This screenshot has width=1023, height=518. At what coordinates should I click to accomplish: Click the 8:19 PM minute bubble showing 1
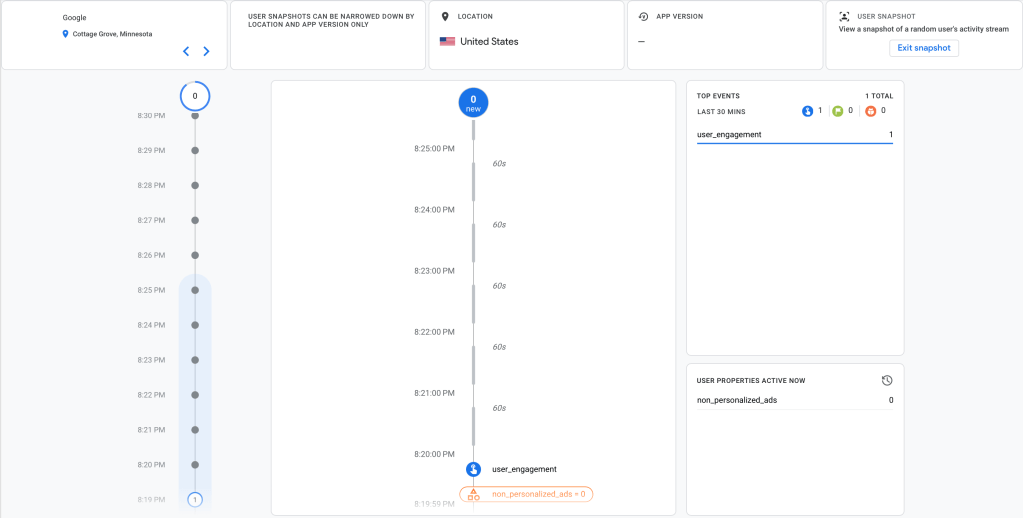click(x=195, y=499)
